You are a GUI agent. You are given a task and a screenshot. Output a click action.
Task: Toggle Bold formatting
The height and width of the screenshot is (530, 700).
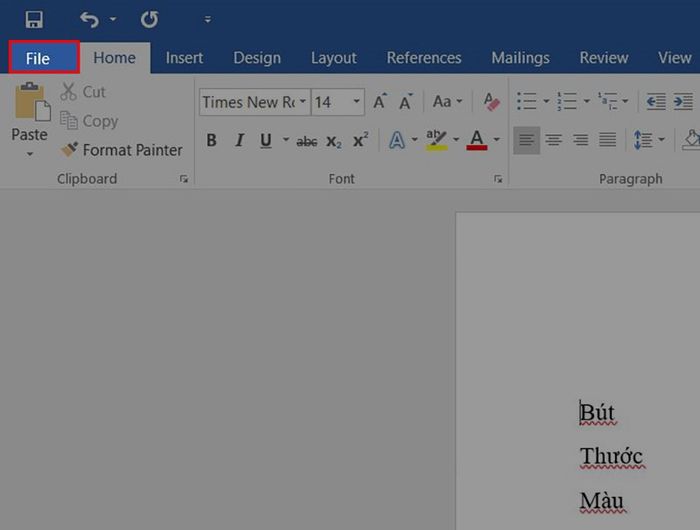211,140
